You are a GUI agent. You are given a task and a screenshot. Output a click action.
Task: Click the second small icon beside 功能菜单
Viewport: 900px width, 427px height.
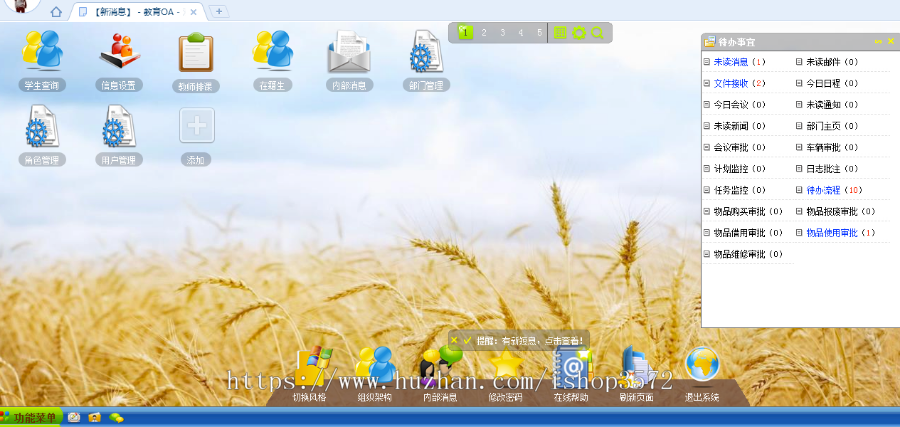[x=95, y=417]
